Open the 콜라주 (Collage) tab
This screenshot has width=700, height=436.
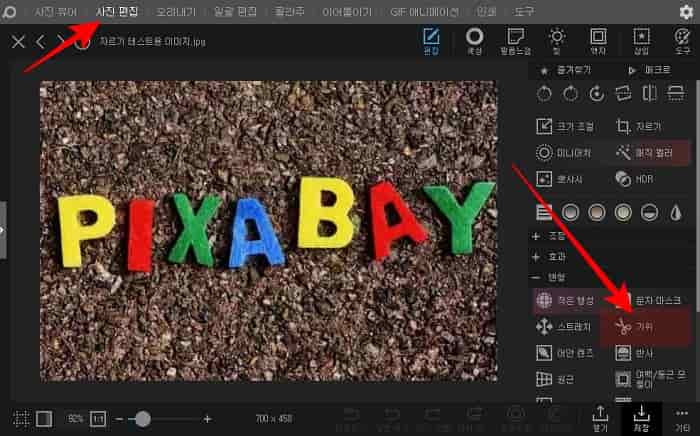(290, 12)
